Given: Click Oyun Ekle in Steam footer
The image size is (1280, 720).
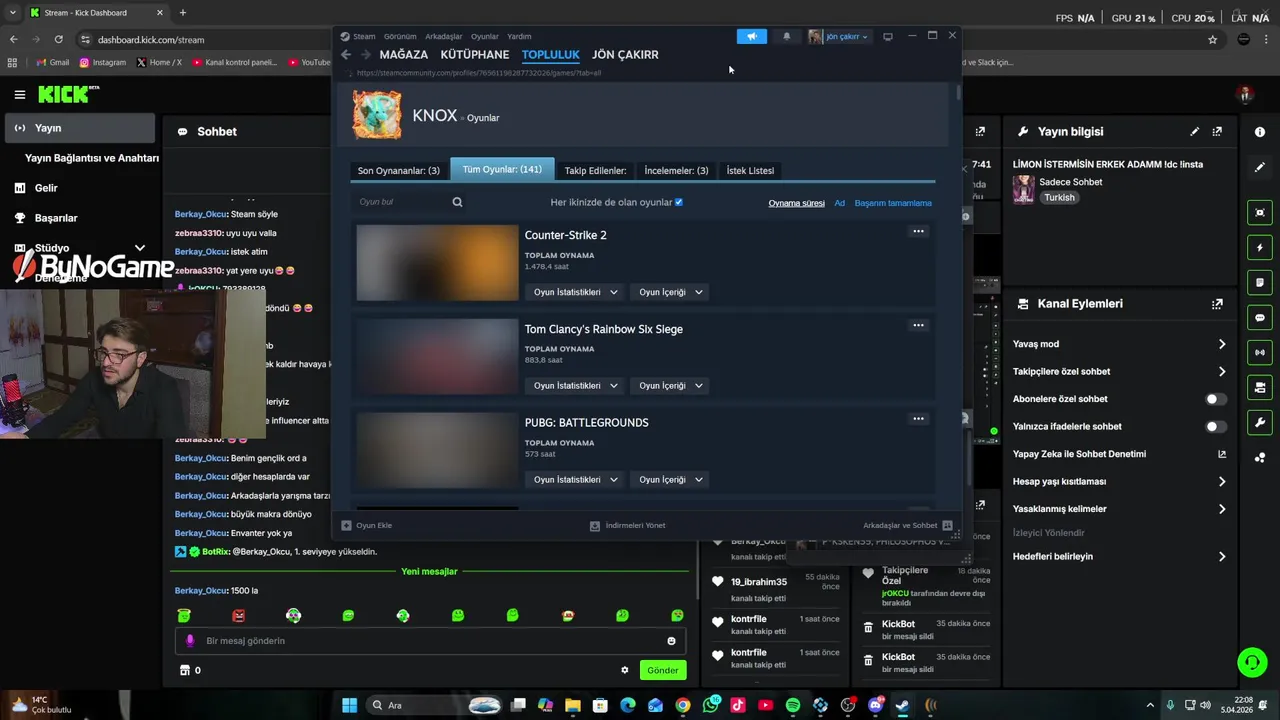Looking at the screenshot, I should click(x=367, y=525).
